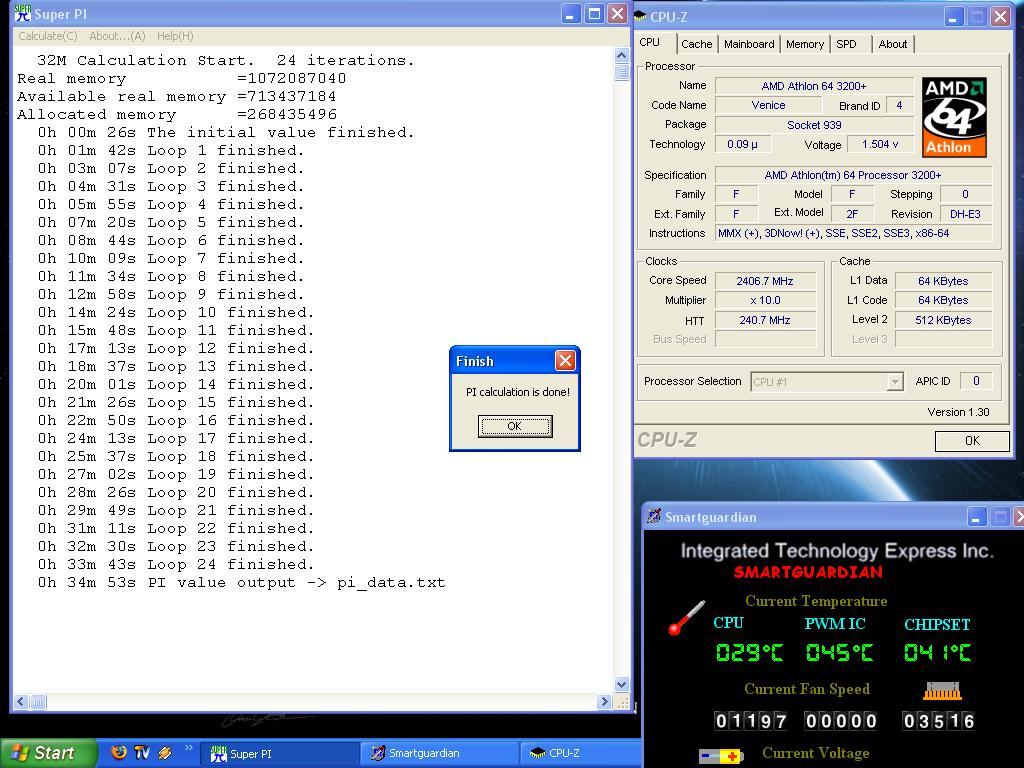Click the horizontal scrollbar right arrow in Super PI
Screen dimensions: 1024x768
[x=603, y=702]
